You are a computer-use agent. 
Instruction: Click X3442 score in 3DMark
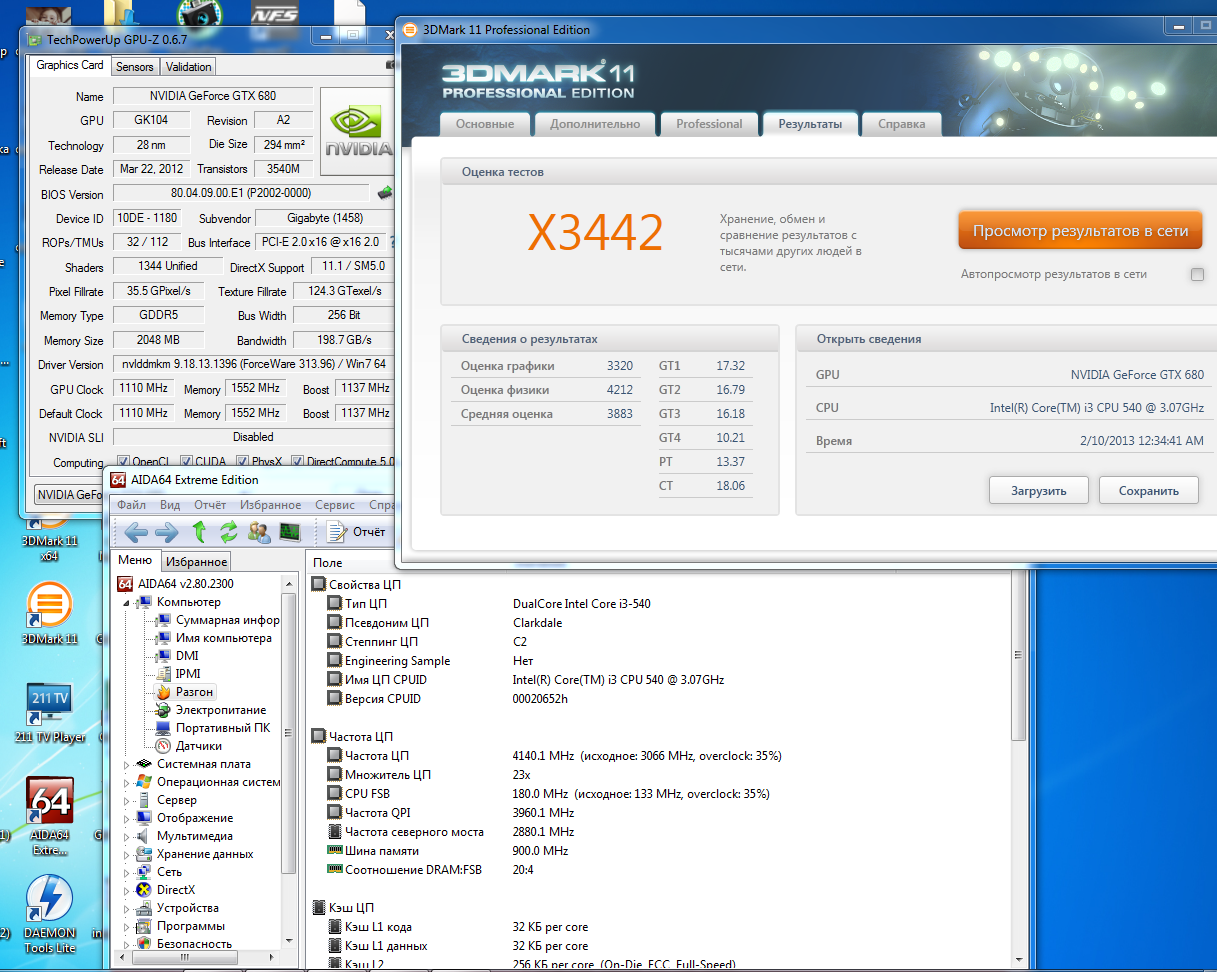point(596,232)
